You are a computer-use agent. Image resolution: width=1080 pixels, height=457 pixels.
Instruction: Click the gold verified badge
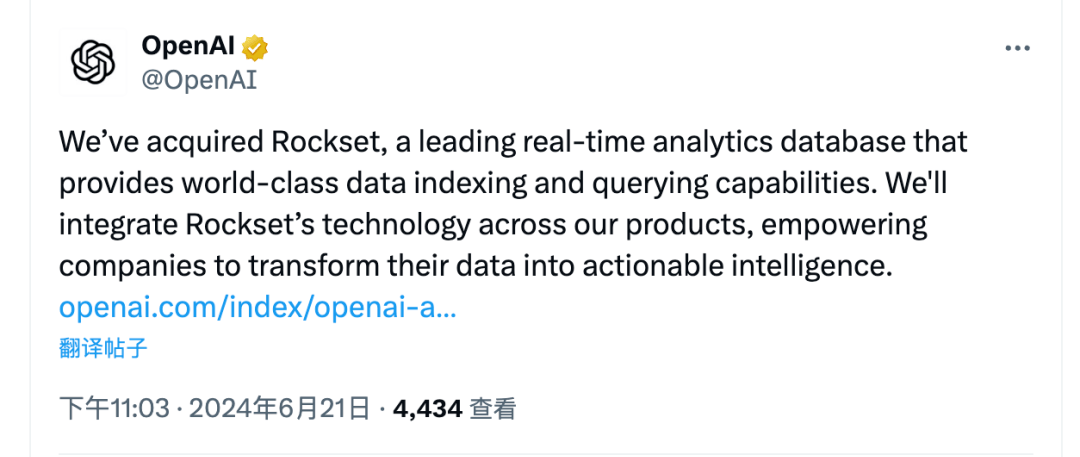pos(257,47)
